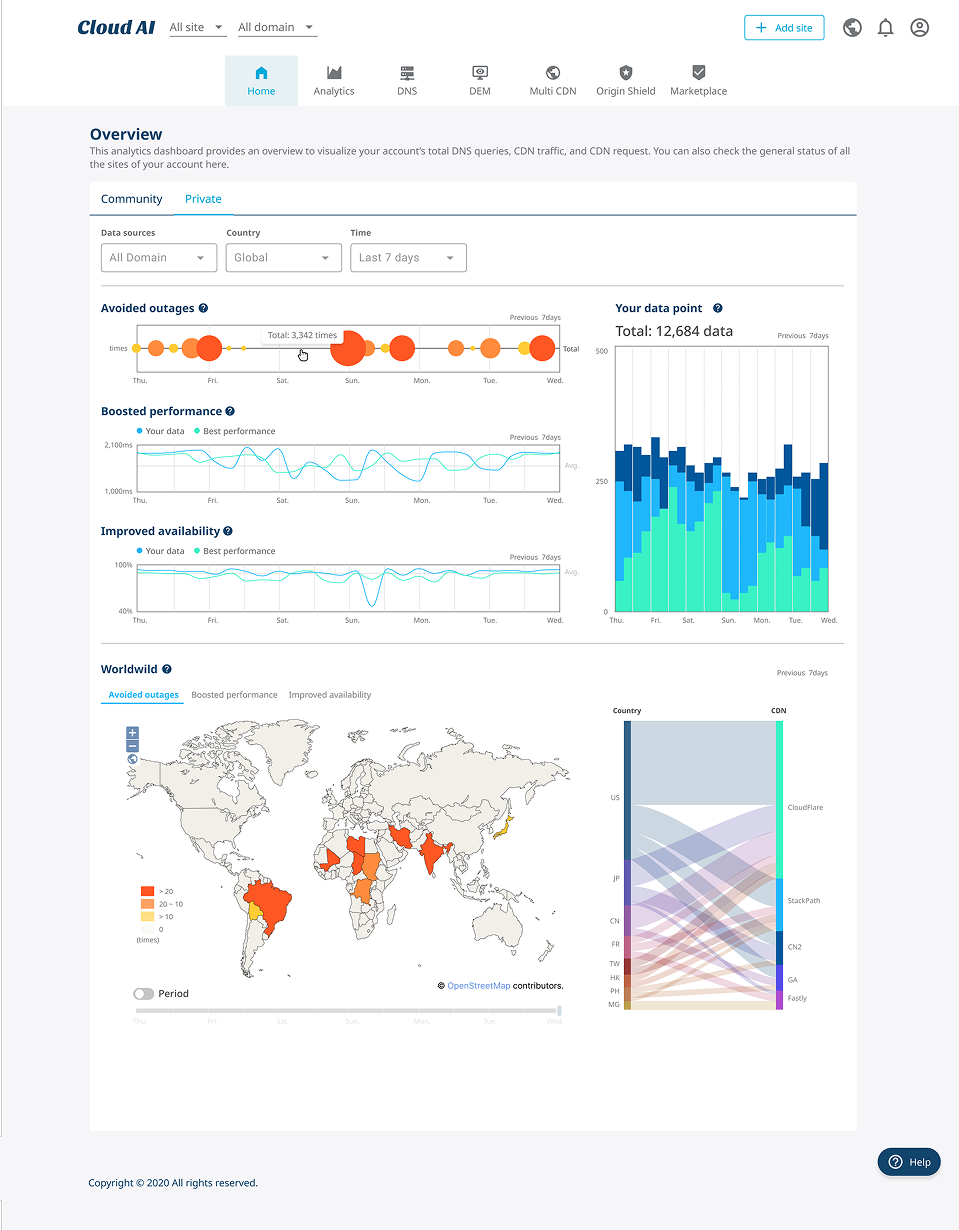The width and height of the screenshot is (959, 1230).
Task: Click the globe language icon
Action: (852, 27)
